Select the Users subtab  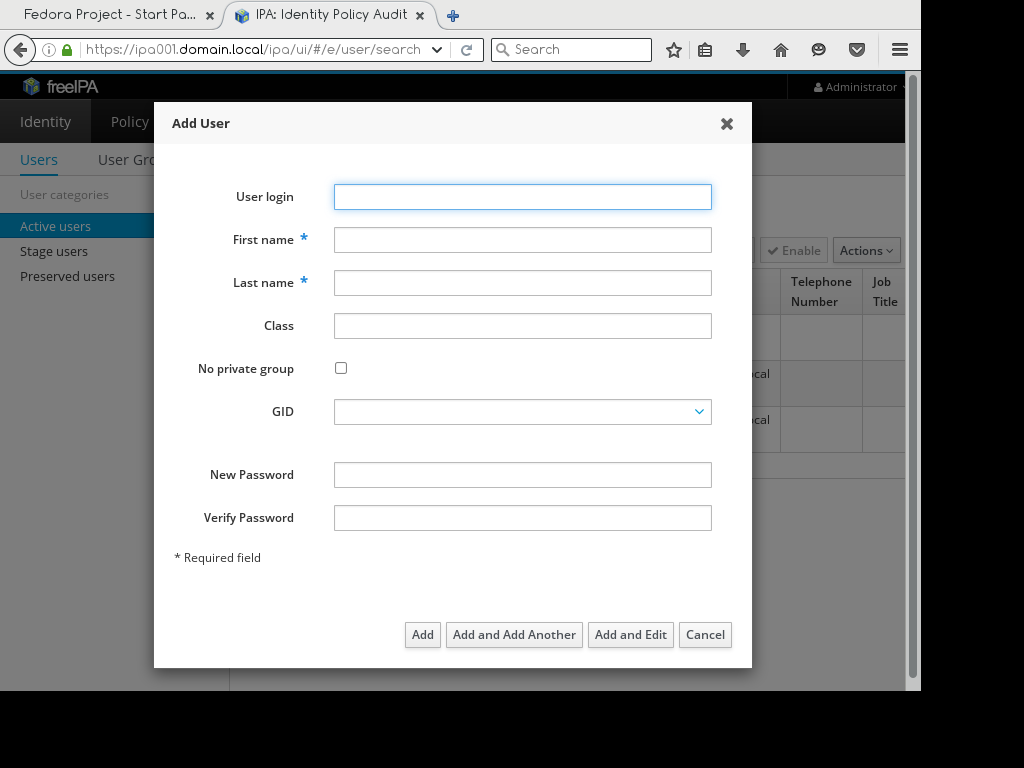(39, 160)
